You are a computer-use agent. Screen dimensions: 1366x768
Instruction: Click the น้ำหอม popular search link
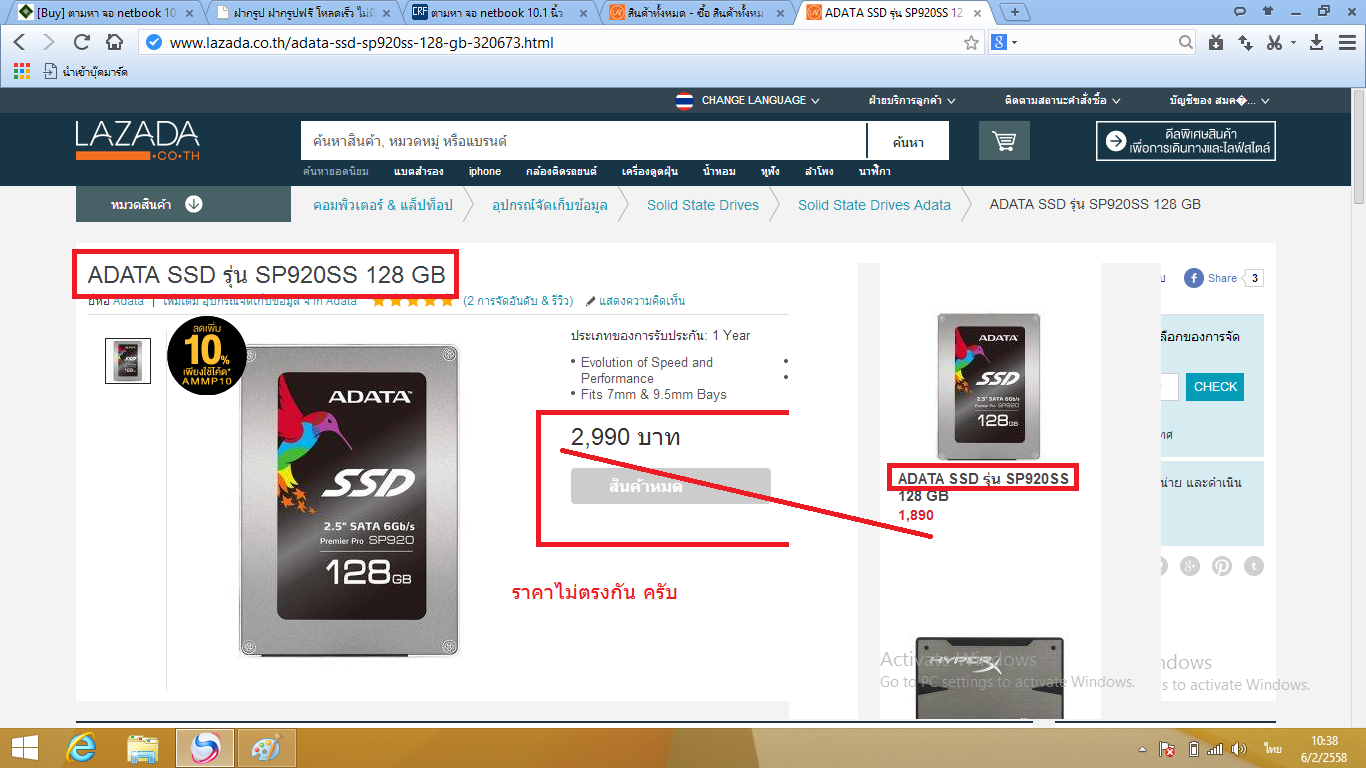click(719, 171)
